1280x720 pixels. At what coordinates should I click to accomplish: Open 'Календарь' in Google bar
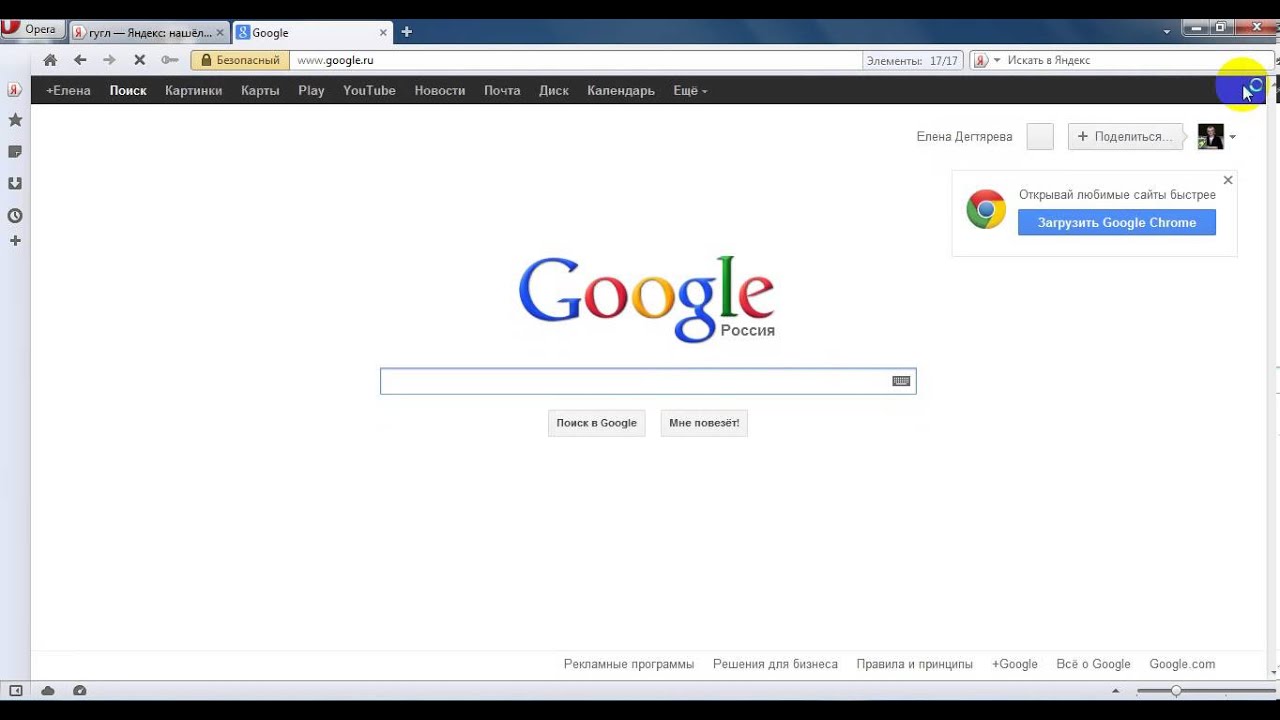pos(621,90)
